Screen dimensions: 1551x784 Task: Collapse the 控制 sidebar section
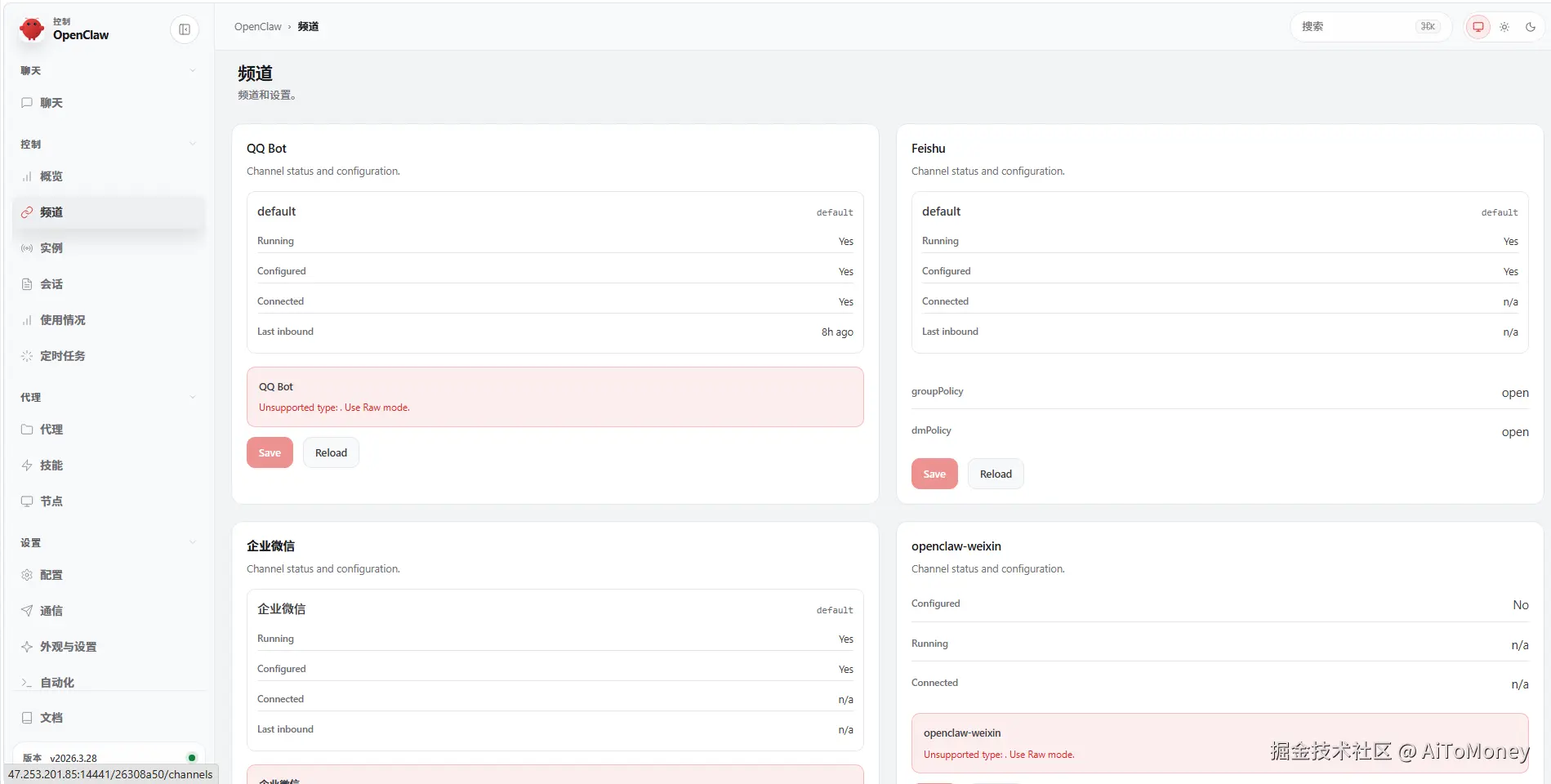pos(193,145)
